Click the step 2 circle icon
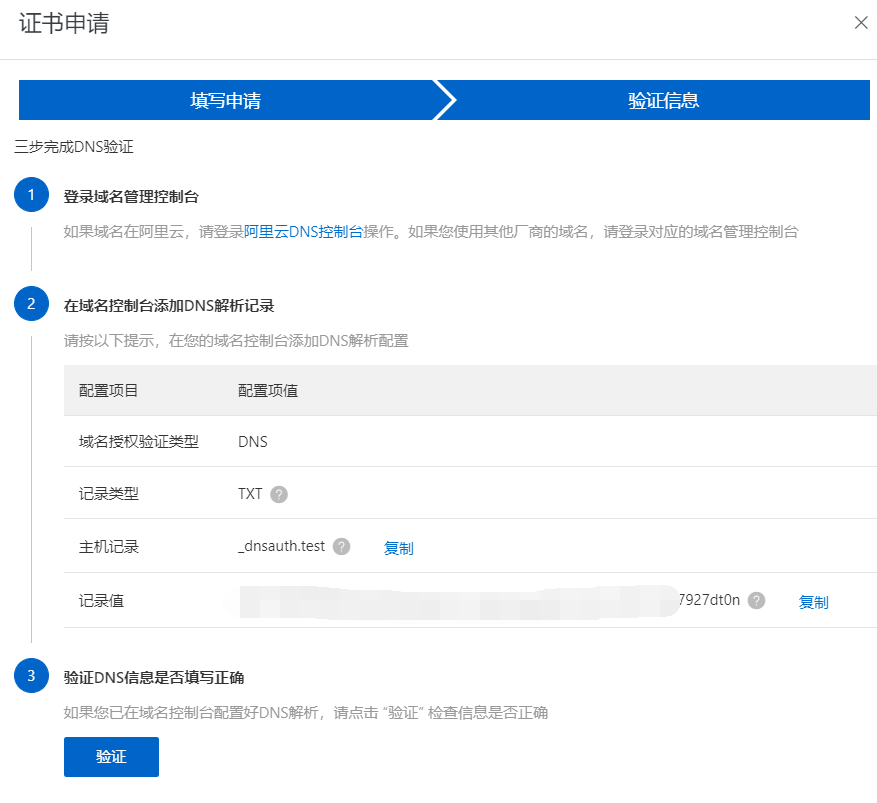877x803 pixels. (31, 304)
